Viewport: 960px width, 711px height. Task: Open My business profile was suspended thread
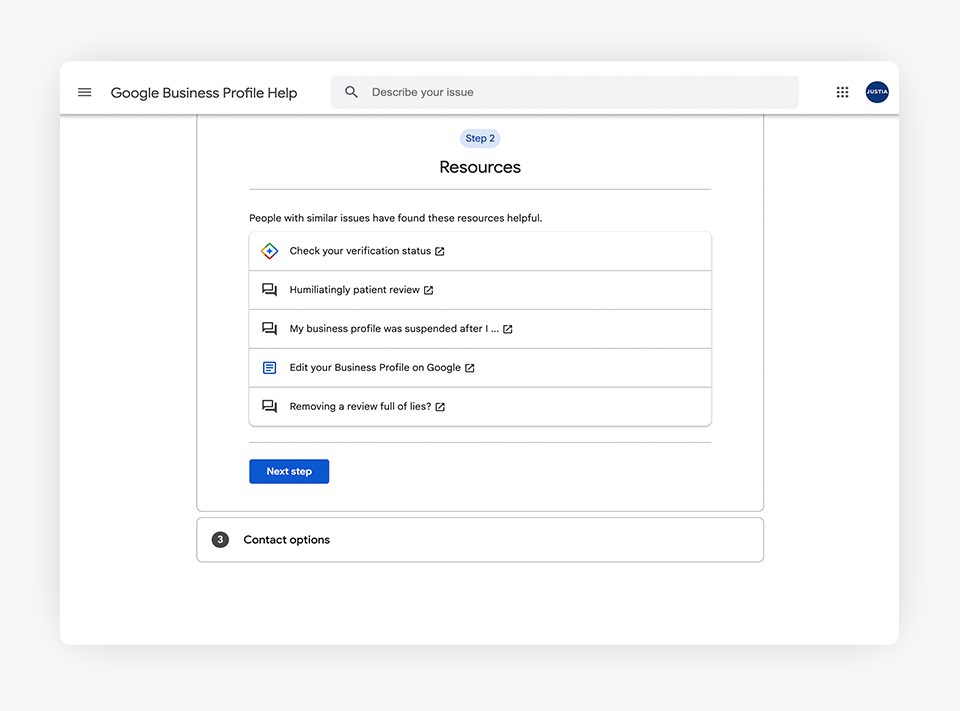pos(393,329)
